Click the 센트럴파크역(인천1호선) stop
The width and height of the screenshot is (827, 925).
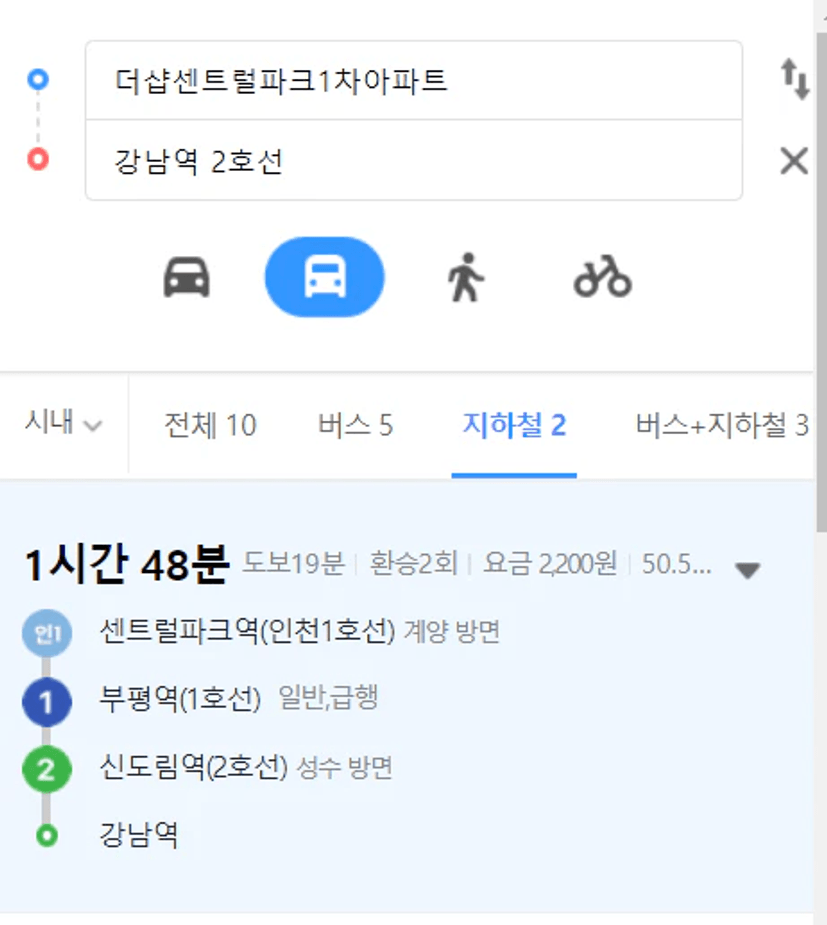(247, 631)
